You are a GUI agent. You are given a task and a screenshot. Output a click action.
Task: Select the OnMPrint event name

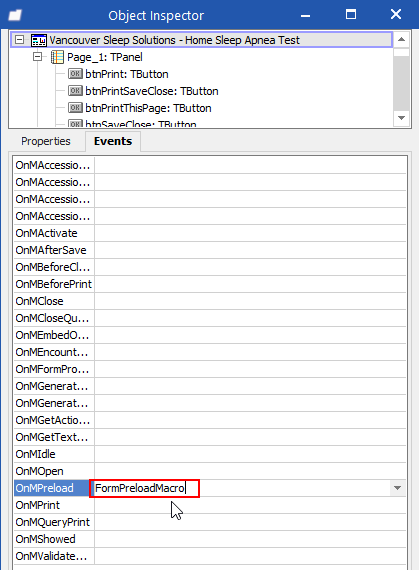coord(38,505)
